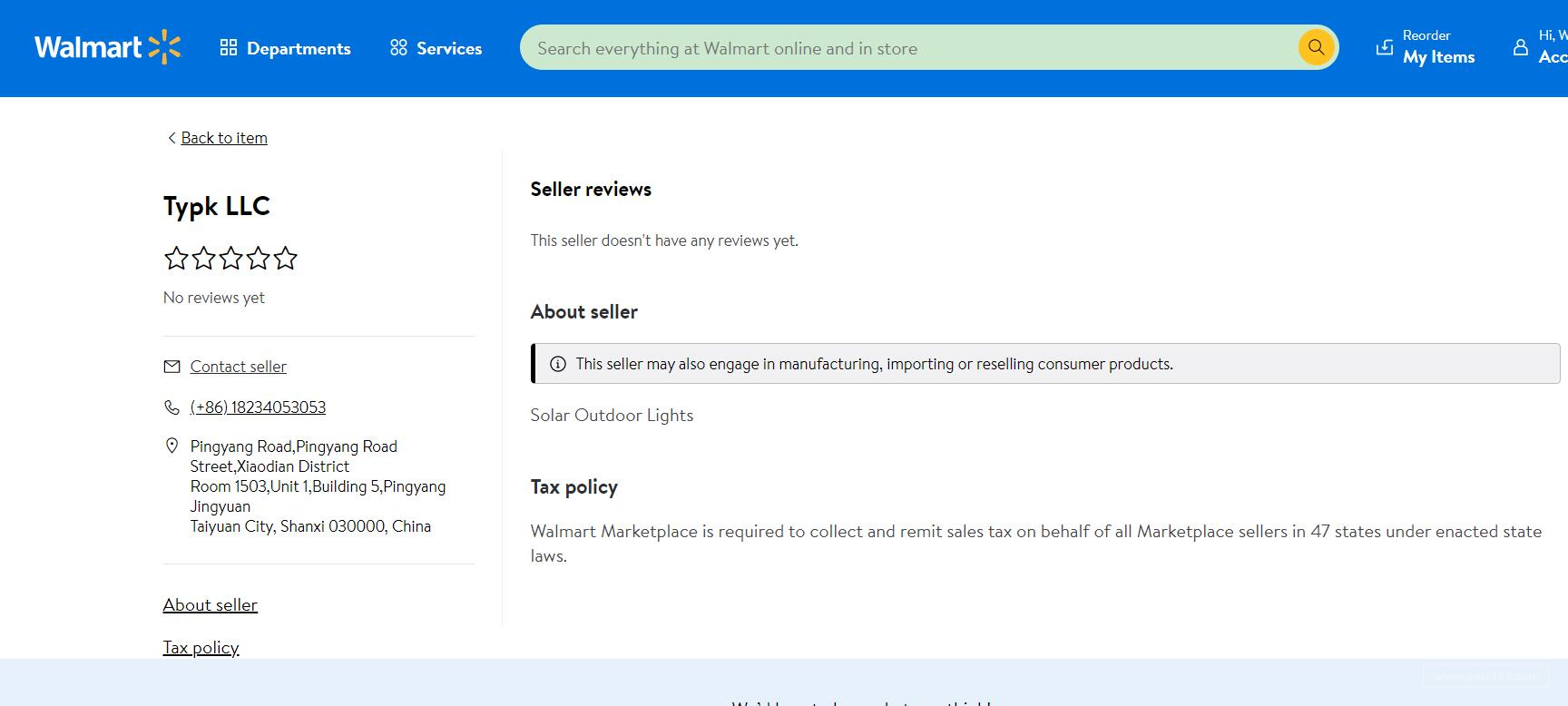1568x706 pixels.
Task: Click the 'This seller doesn't have any reviews yet' text
Action: click(x=664, y=240)
